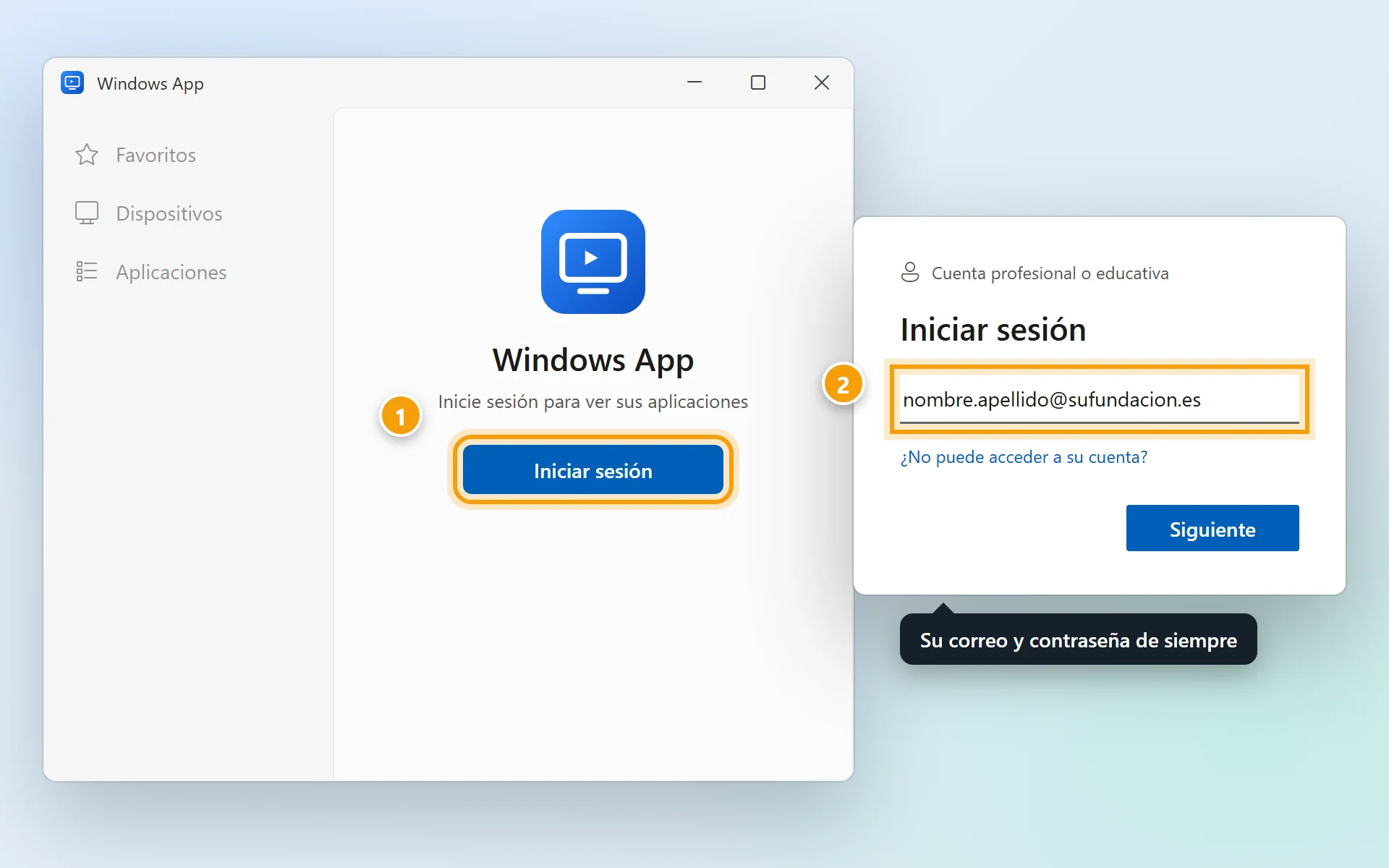Open the Favoritos section
Viewport: 1389px width, 868px height.
(x=156, y=155)
